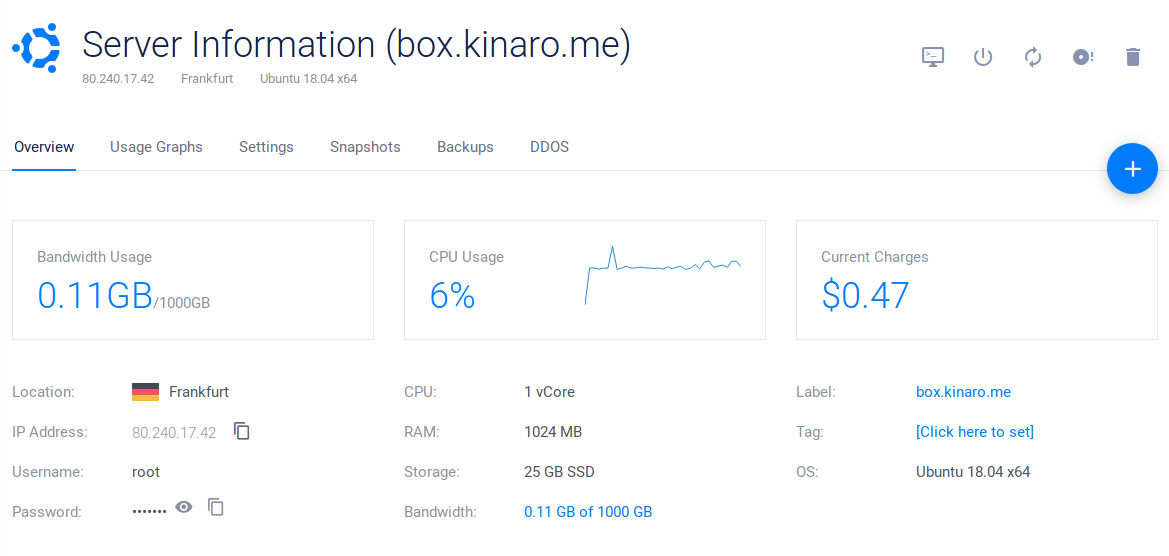The image size is (1169, 556).
Task: Click the Ubuntu logo icon
Action: coord(36,47)
